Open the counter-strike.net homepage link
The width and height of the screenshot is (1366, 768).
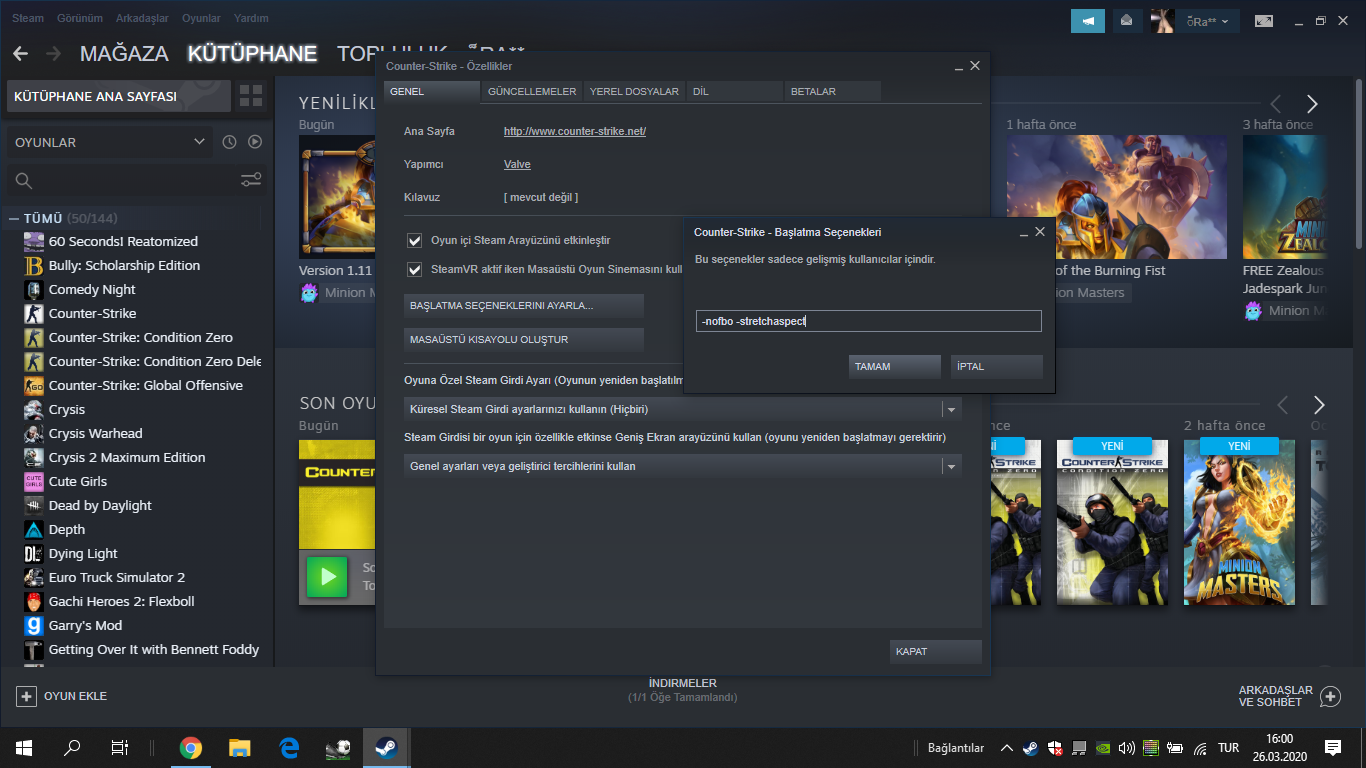[575, 131]
